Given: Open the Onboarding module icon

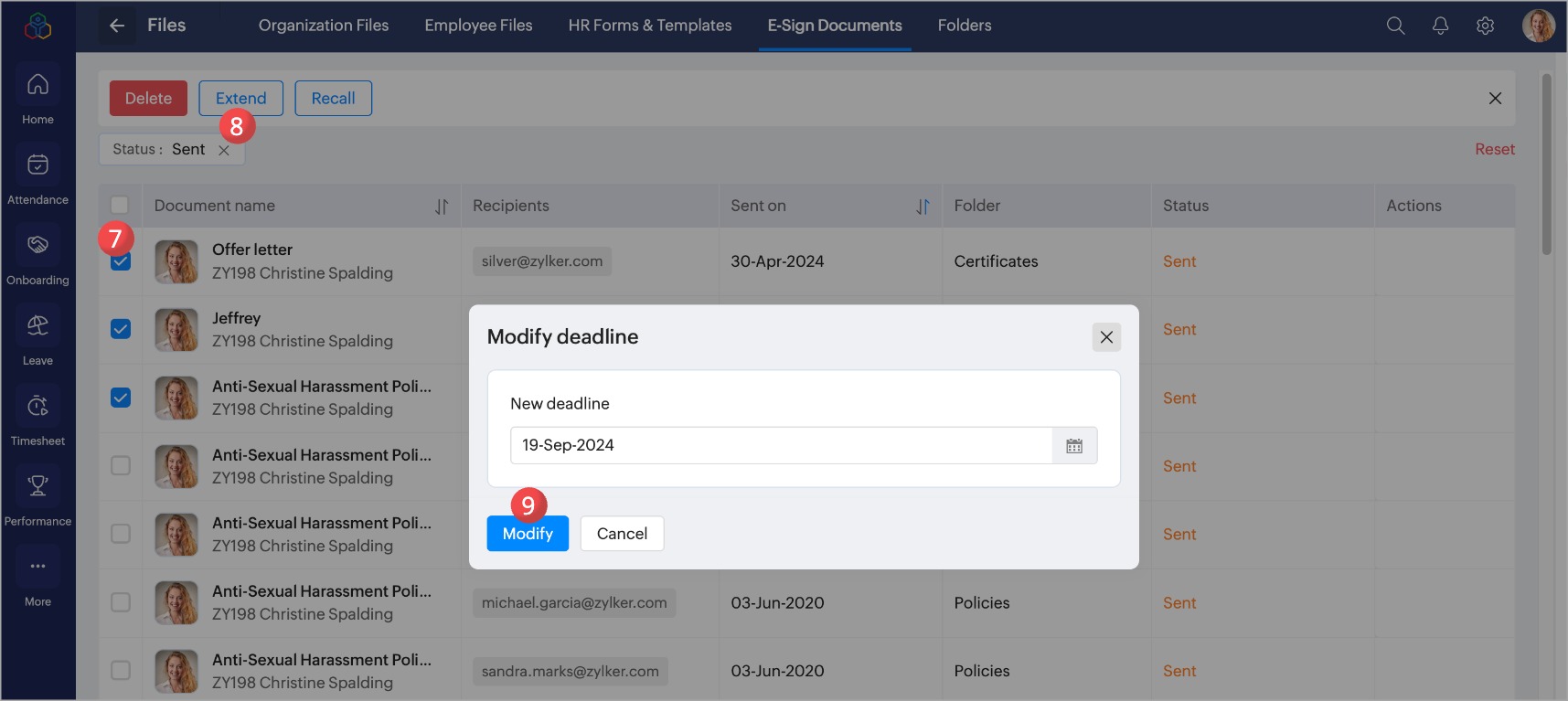Looking at the screenshot, I should pos(37,246).
